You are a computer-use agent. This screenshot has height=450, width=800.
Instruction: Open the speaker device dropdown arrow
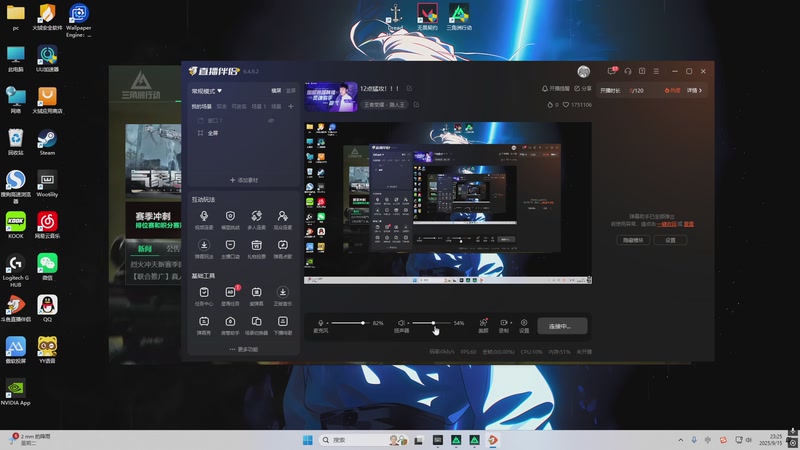(x=408, y=323)
